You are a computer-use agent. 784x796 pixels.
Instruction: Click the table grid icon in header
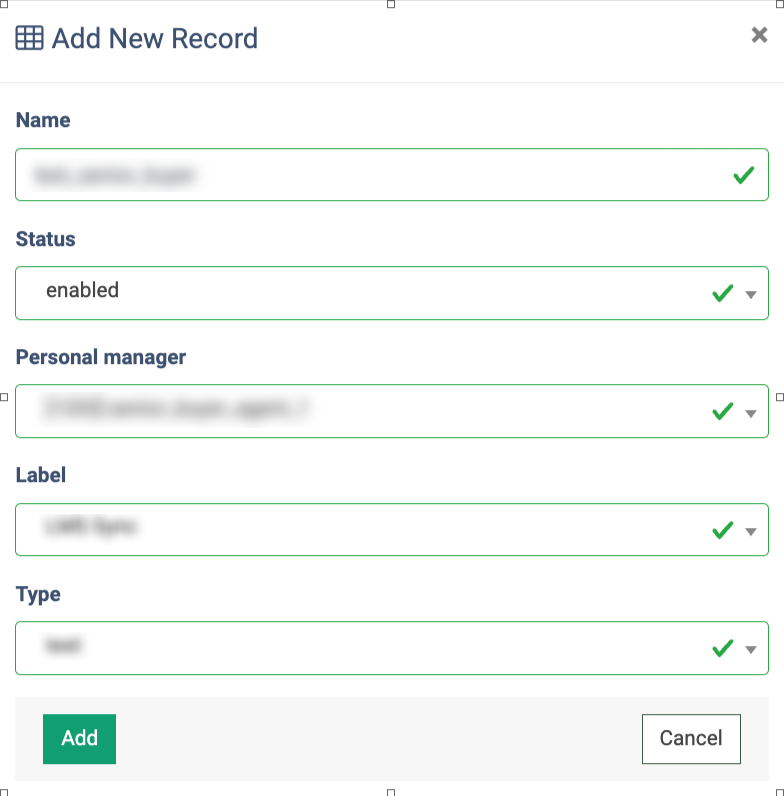(29, 39)
